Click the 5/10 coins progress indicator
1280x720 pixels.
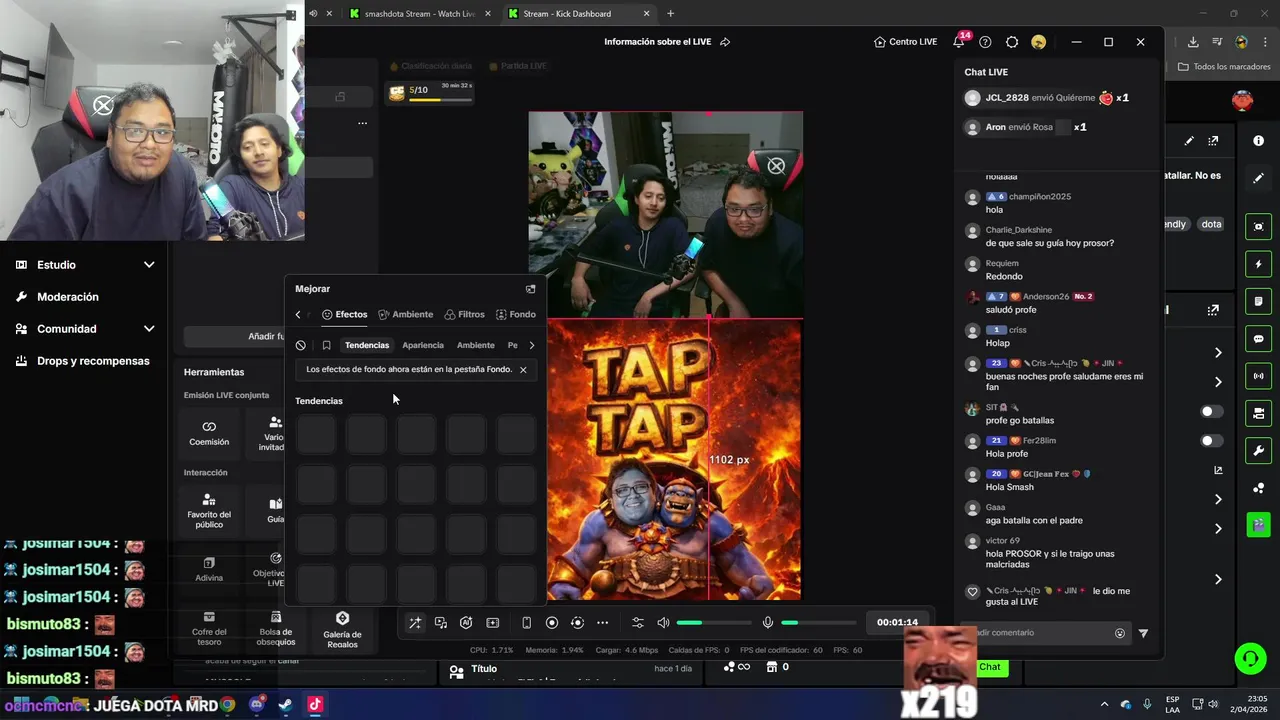pos(429,91)
